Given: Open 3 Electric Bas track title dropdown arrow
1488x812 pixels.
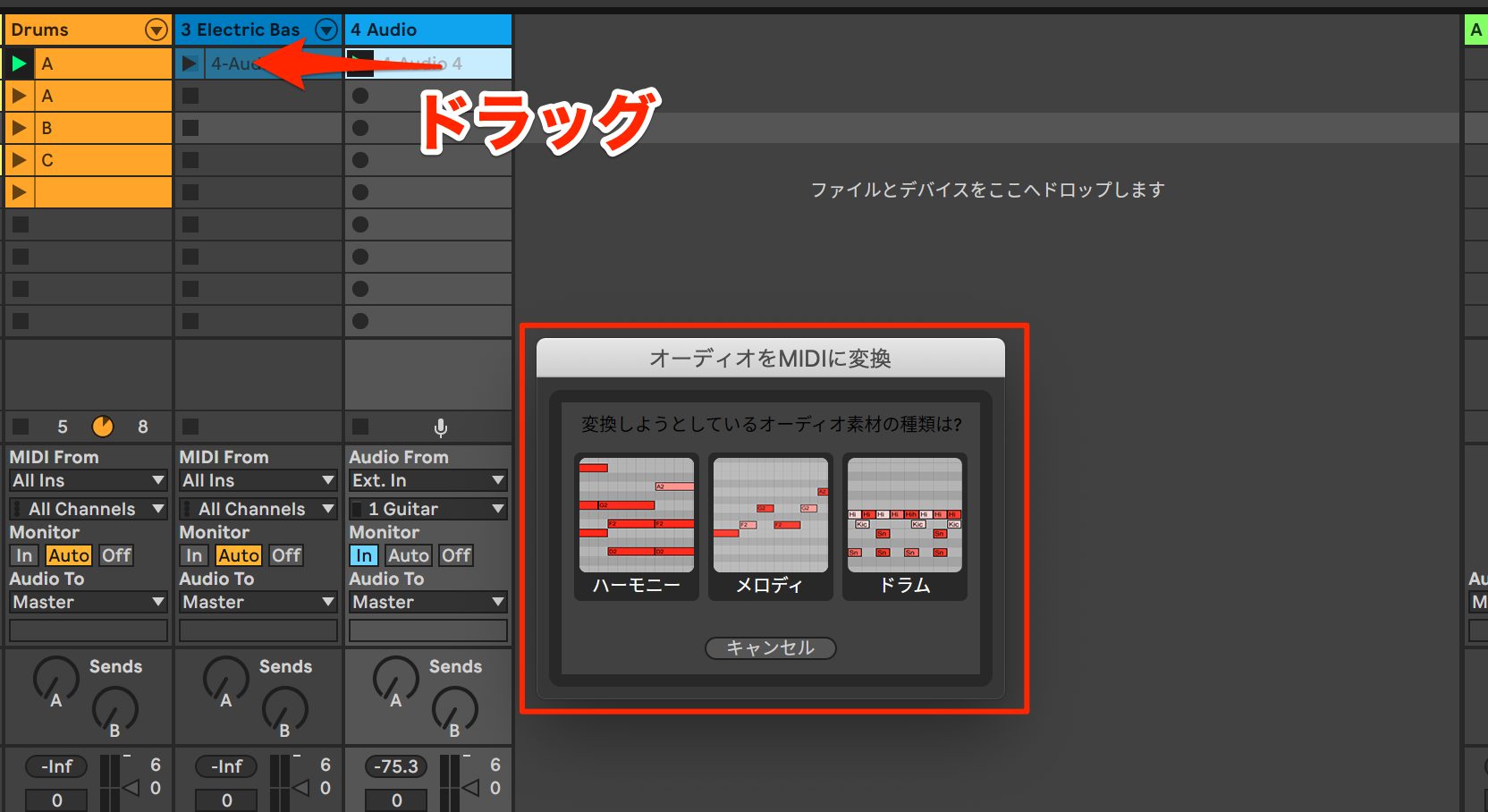Looking at the screenshot, I should (326, 30).
